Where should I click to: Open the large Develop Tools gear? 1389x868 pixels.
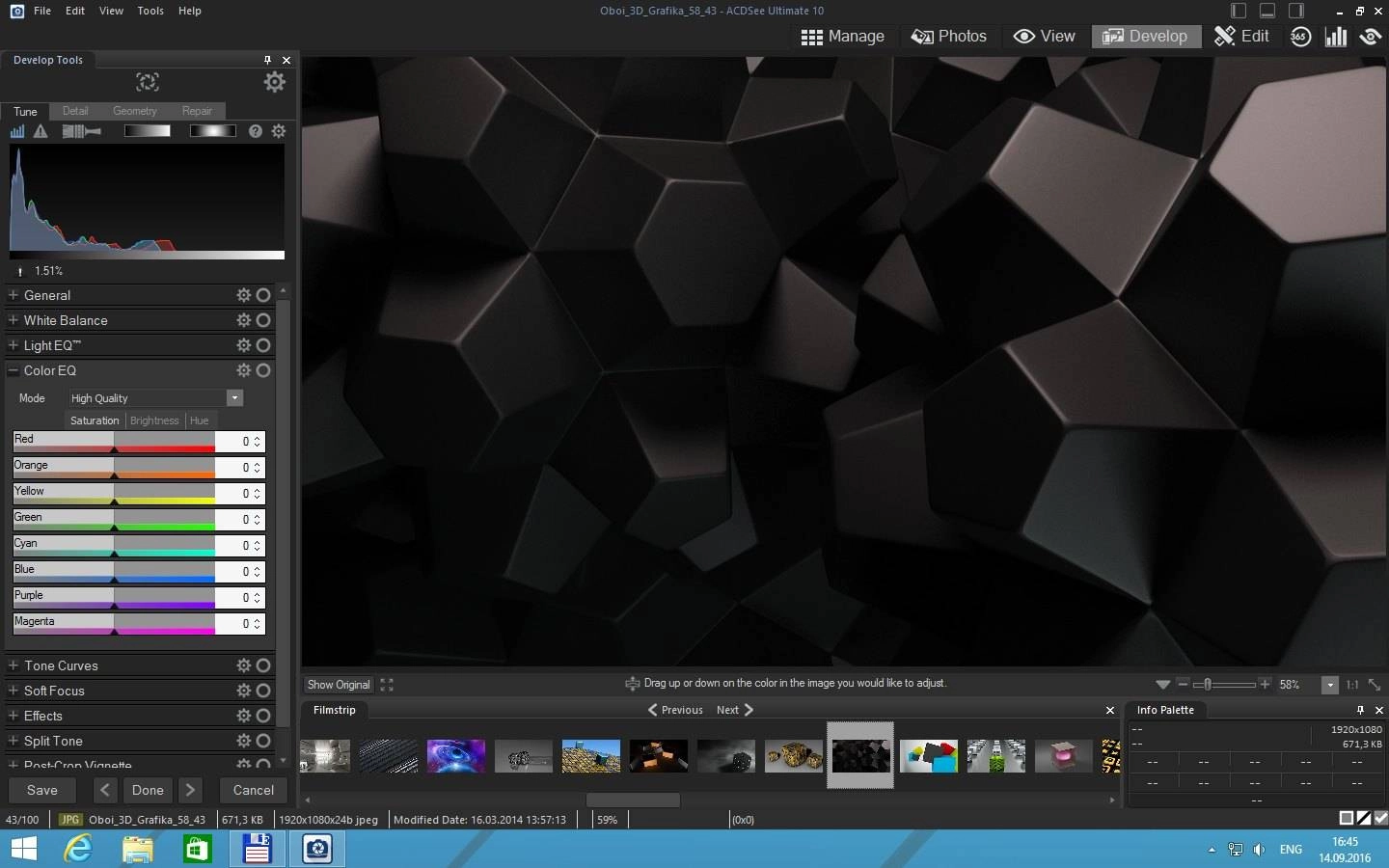275,82
